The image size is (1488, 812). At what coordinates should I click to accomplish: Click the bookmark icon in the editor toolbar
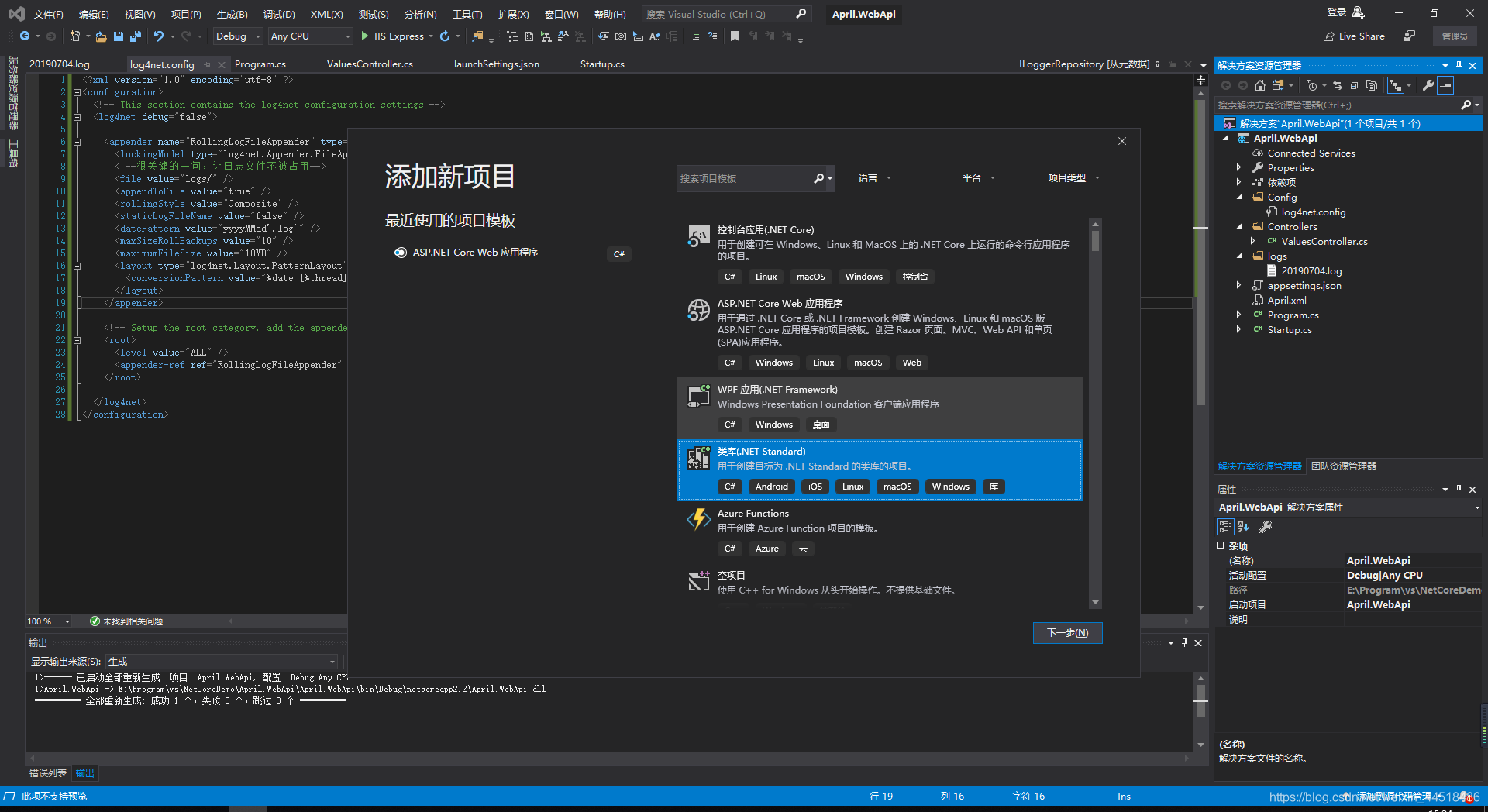[735, 36]
